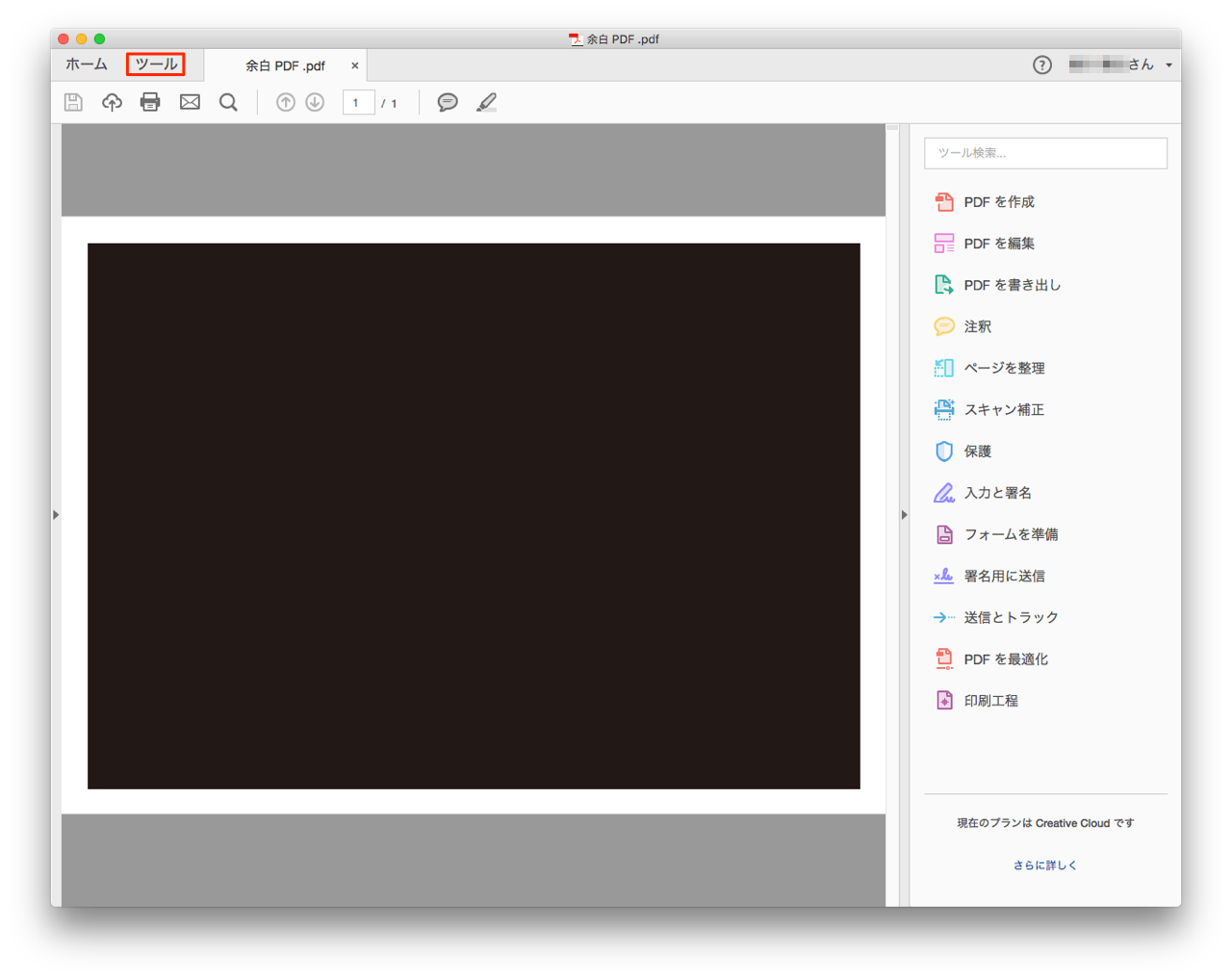The image size is (1232, 979).
Task: Upload file to cloud icon
Action: tap(112, 102)
